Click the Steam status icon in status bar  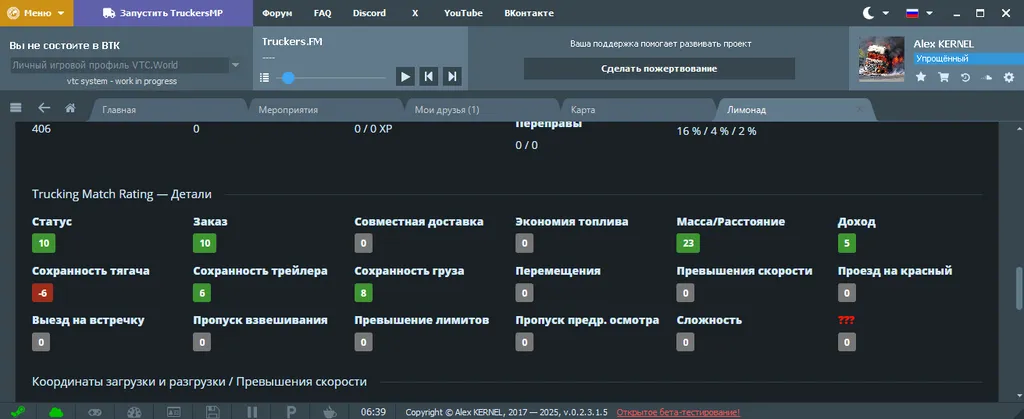point(18,411)
